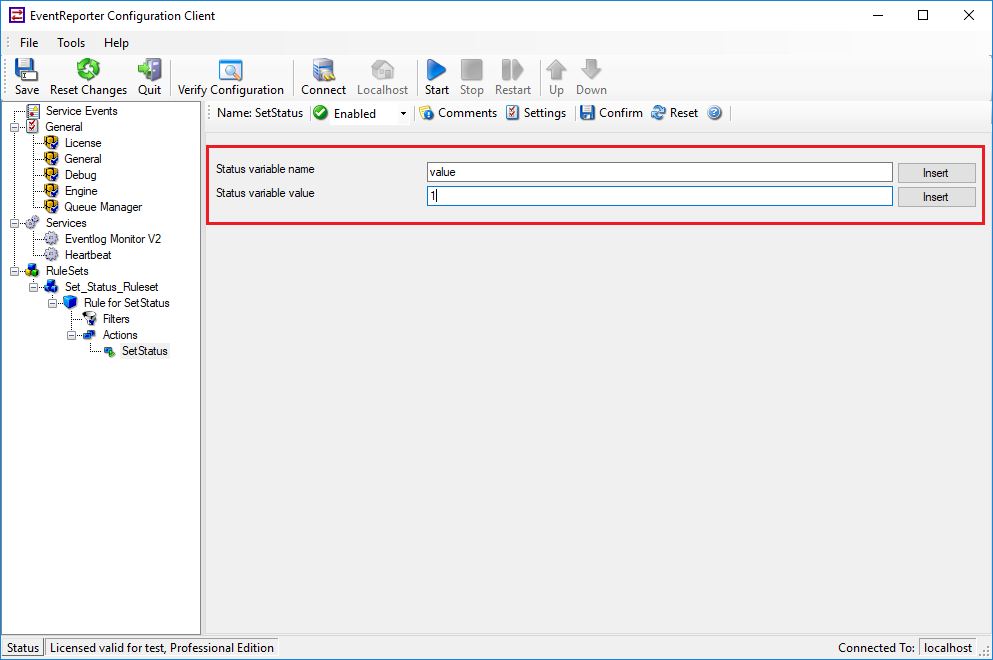Collapse the RuleSets tree node
Viewport: 993px width, 660px height.
[15, 271]
